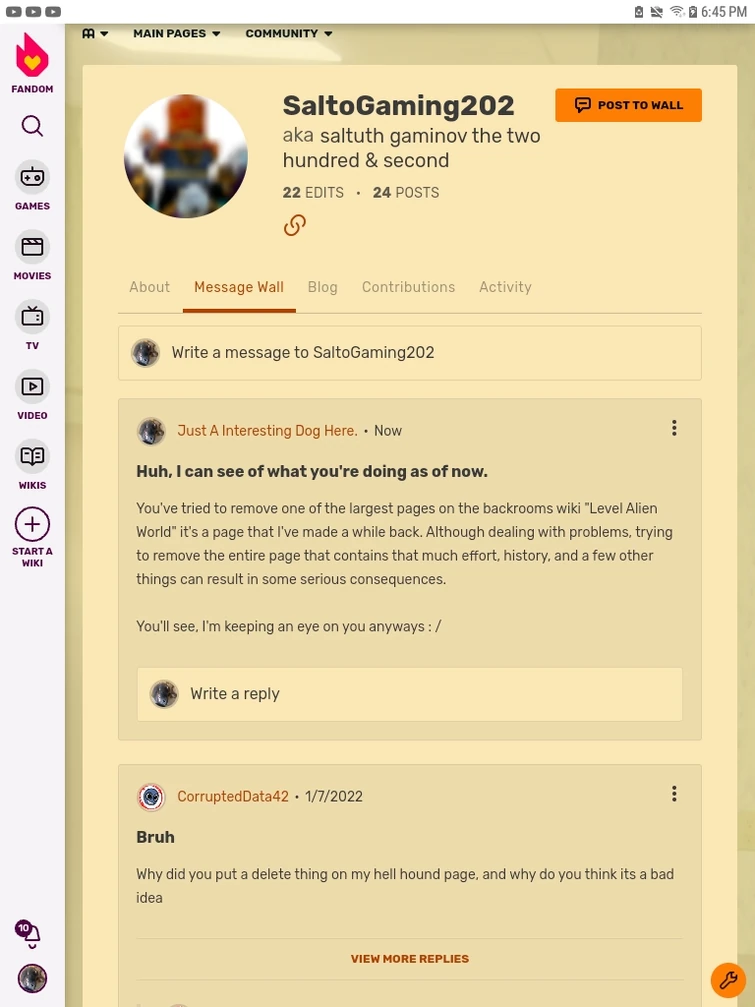Open the Movies section icon

point(32,247)
